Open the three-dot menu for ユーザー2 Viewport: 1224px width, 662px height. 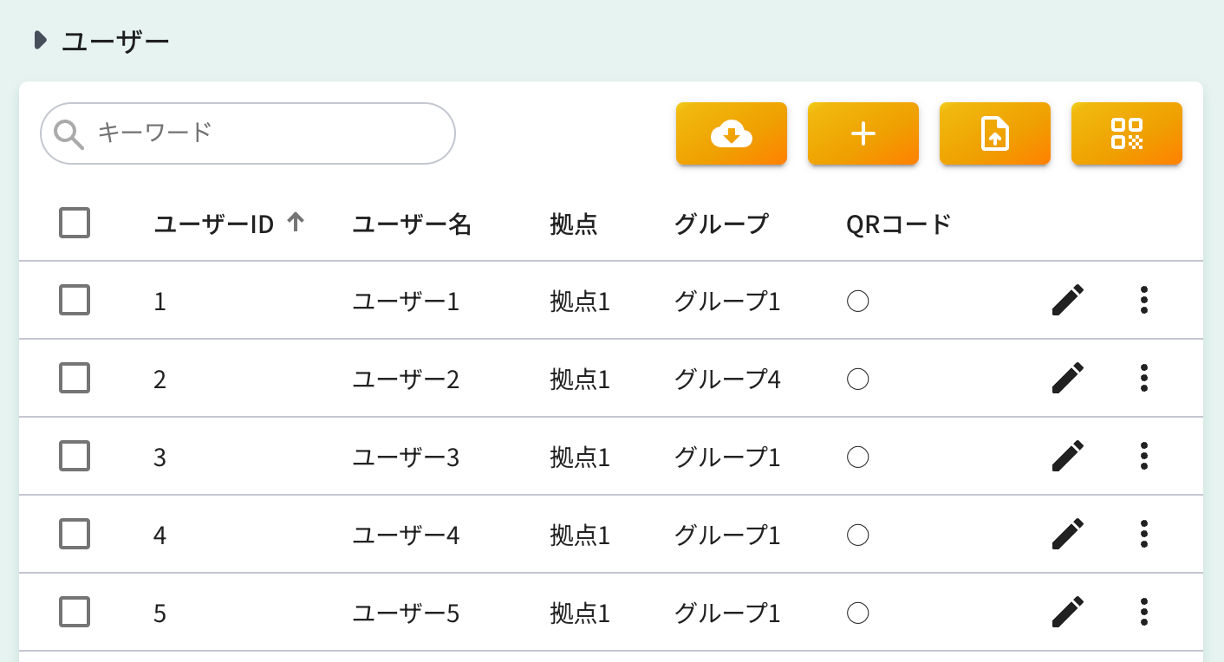tap(1143, 378)
